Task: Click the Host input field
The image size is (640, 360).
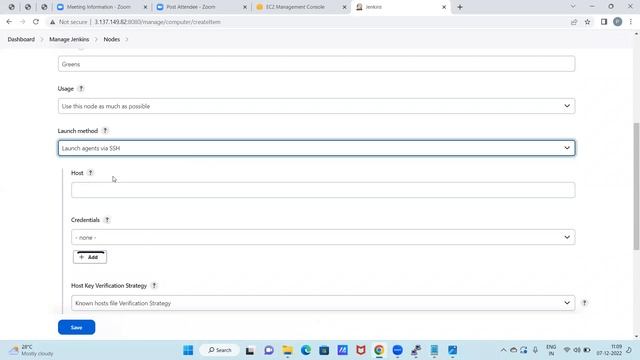Action: click(x=323, y=190)
